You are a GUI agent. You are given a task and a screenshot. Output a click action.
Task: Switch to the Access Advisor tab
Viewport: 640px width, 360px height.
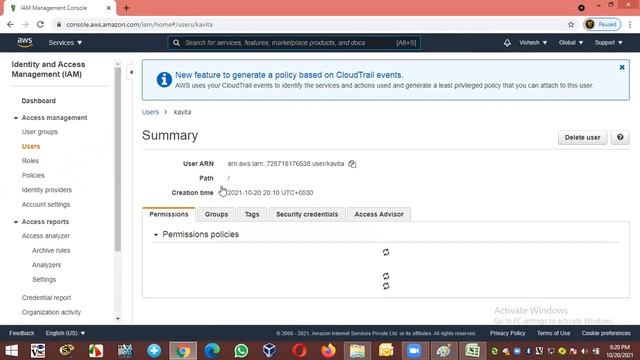point(379,214)
